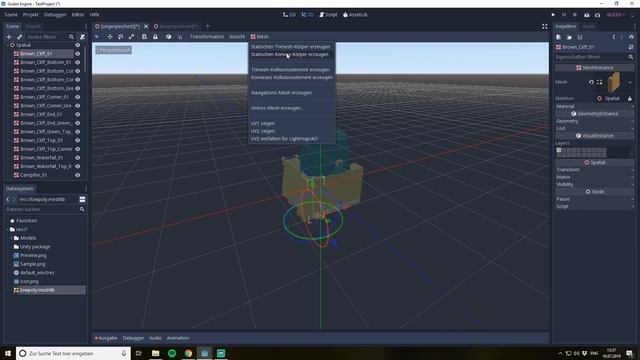Activate the Select mode arrow tool

97,37
